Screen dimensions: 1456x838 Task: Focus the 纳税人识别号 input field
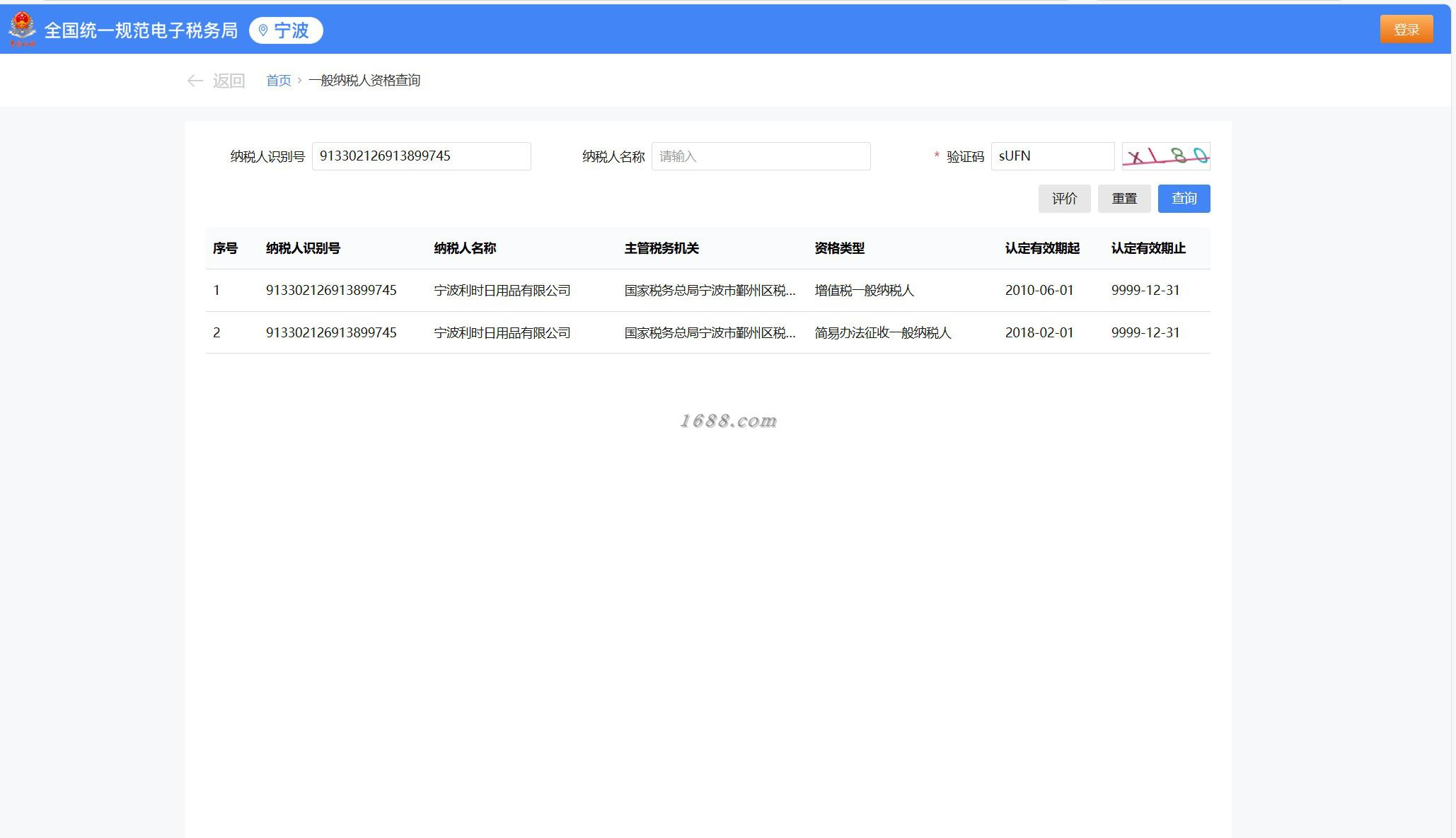(421, 156)
